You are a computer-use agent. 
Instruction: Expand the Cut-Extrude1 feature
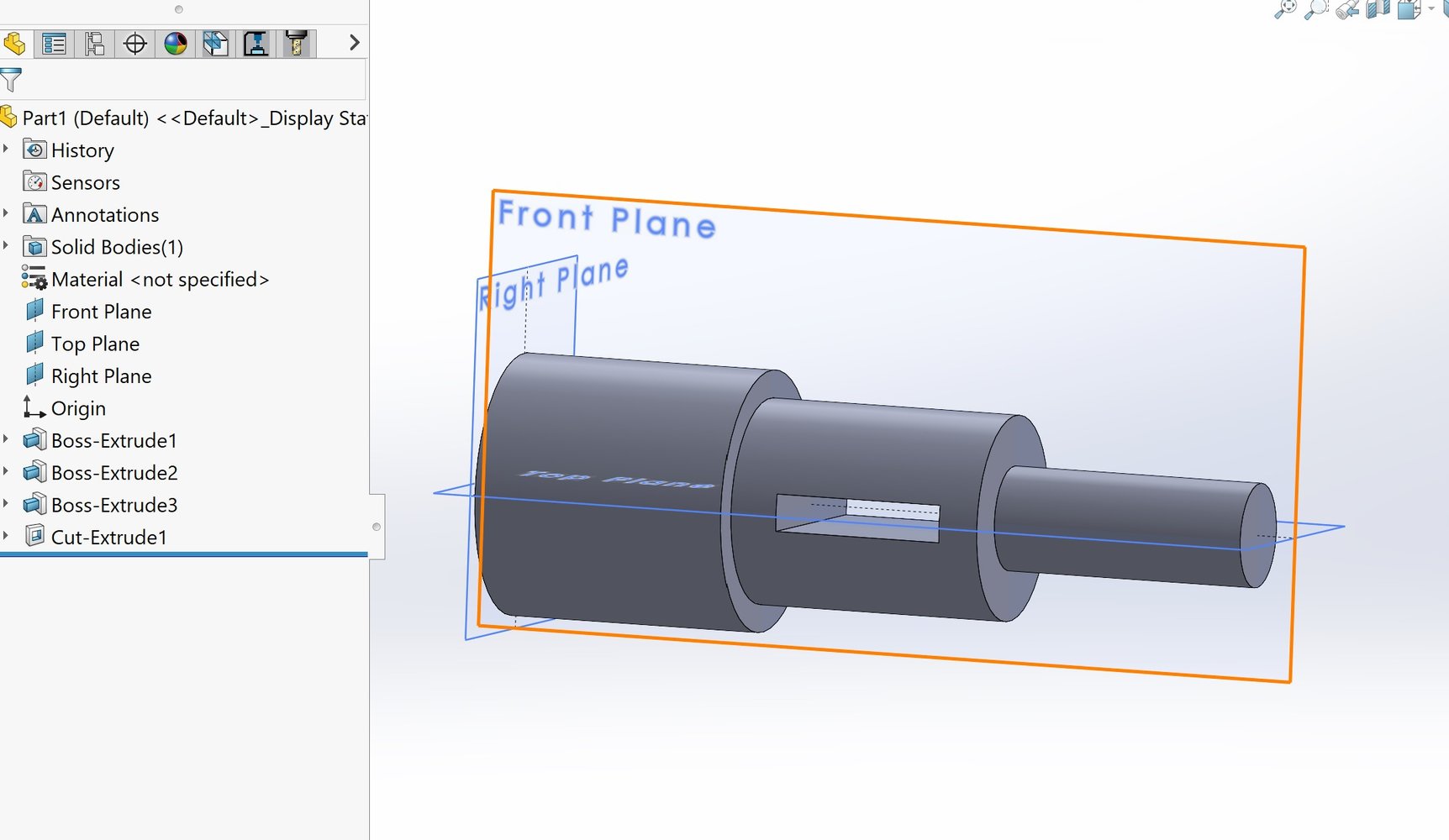tap(7, 536)
